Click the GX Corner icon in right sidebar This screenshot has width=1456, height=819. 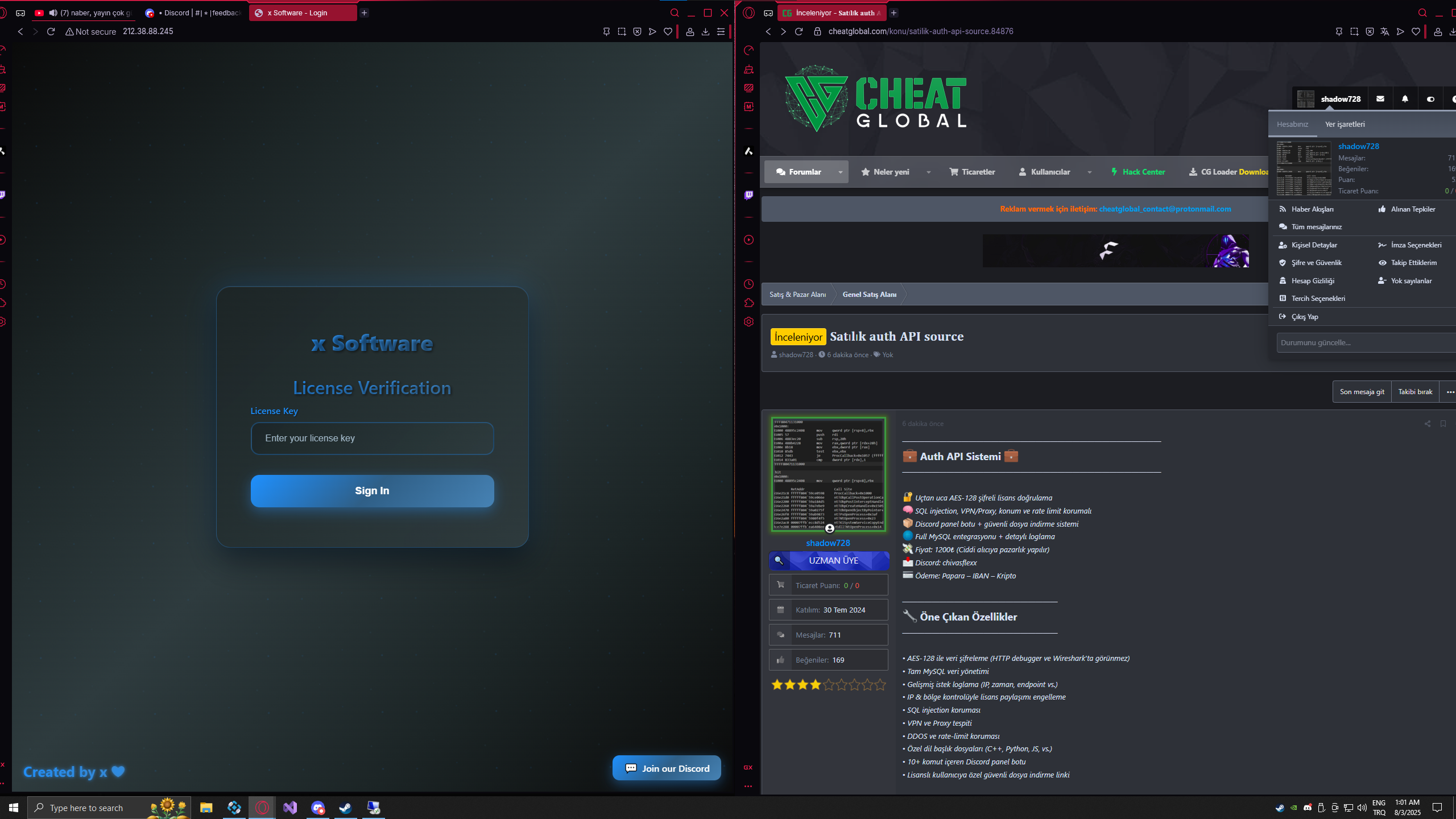tap(748, 768)
